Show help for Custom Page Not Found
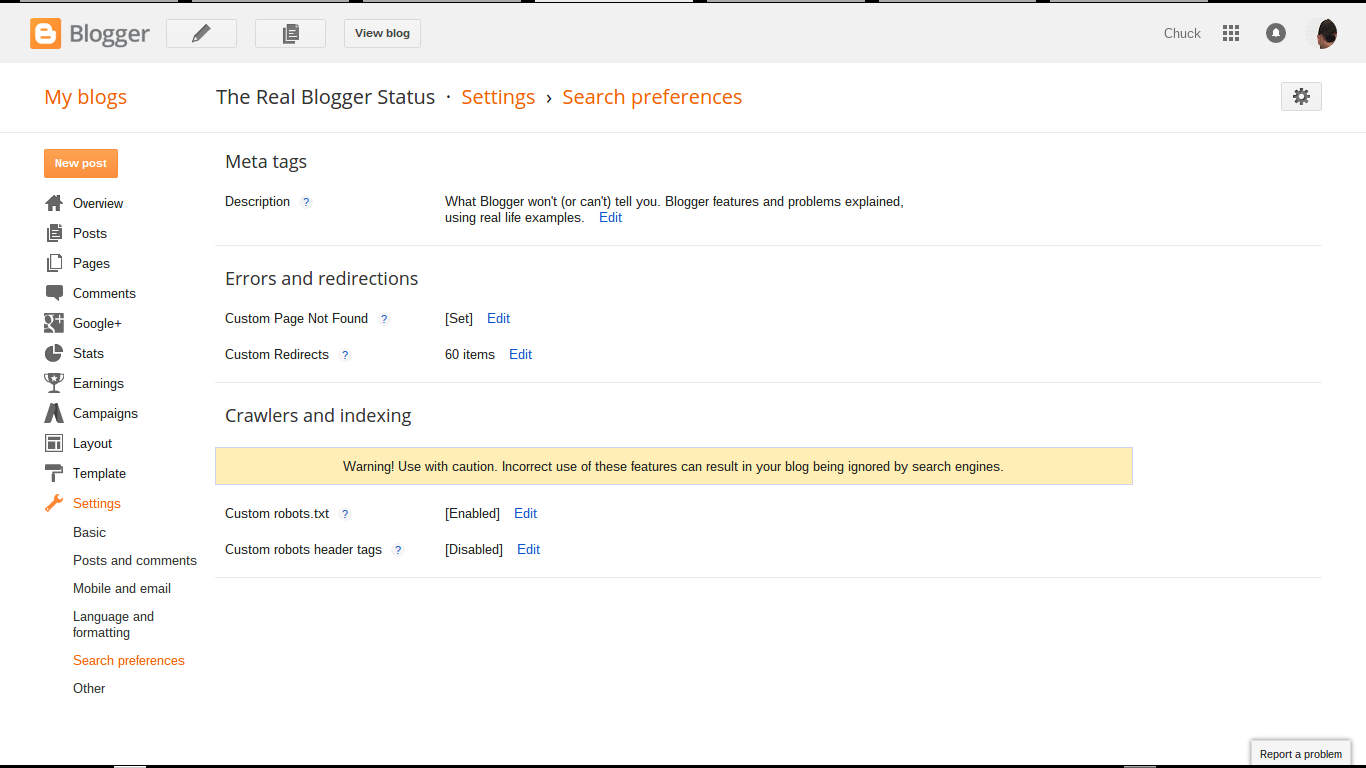 (x=384, y=319)
